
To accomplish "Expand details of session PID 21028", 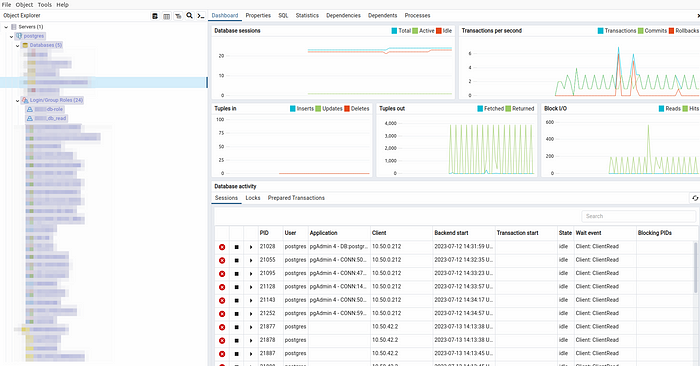I will [x=251, y=247].
